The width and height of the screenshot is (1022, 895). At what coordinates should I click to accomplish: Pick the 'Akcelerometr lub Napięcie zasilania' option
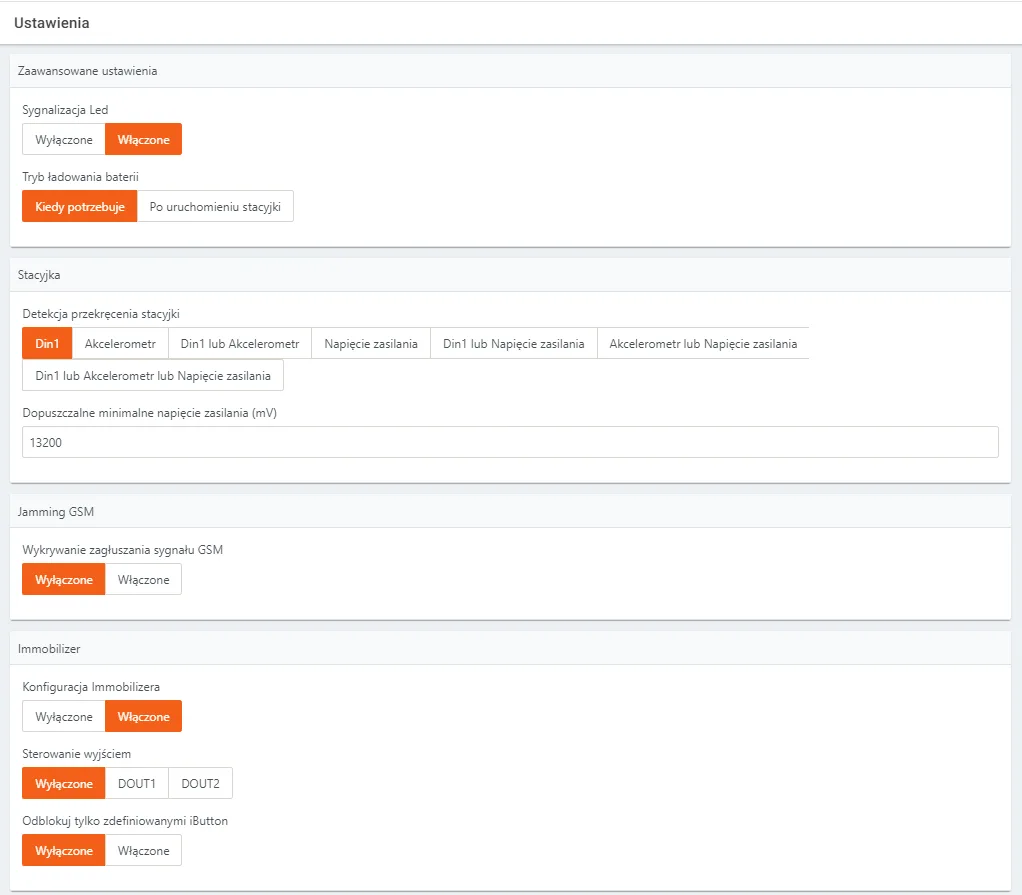[x=703, y=344]
